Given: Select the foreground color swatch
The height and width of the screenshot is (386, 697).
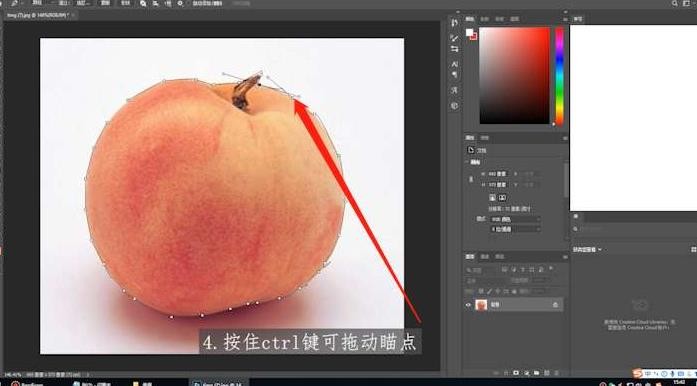Looking at the screenshot, I should [x=469, y=32].
